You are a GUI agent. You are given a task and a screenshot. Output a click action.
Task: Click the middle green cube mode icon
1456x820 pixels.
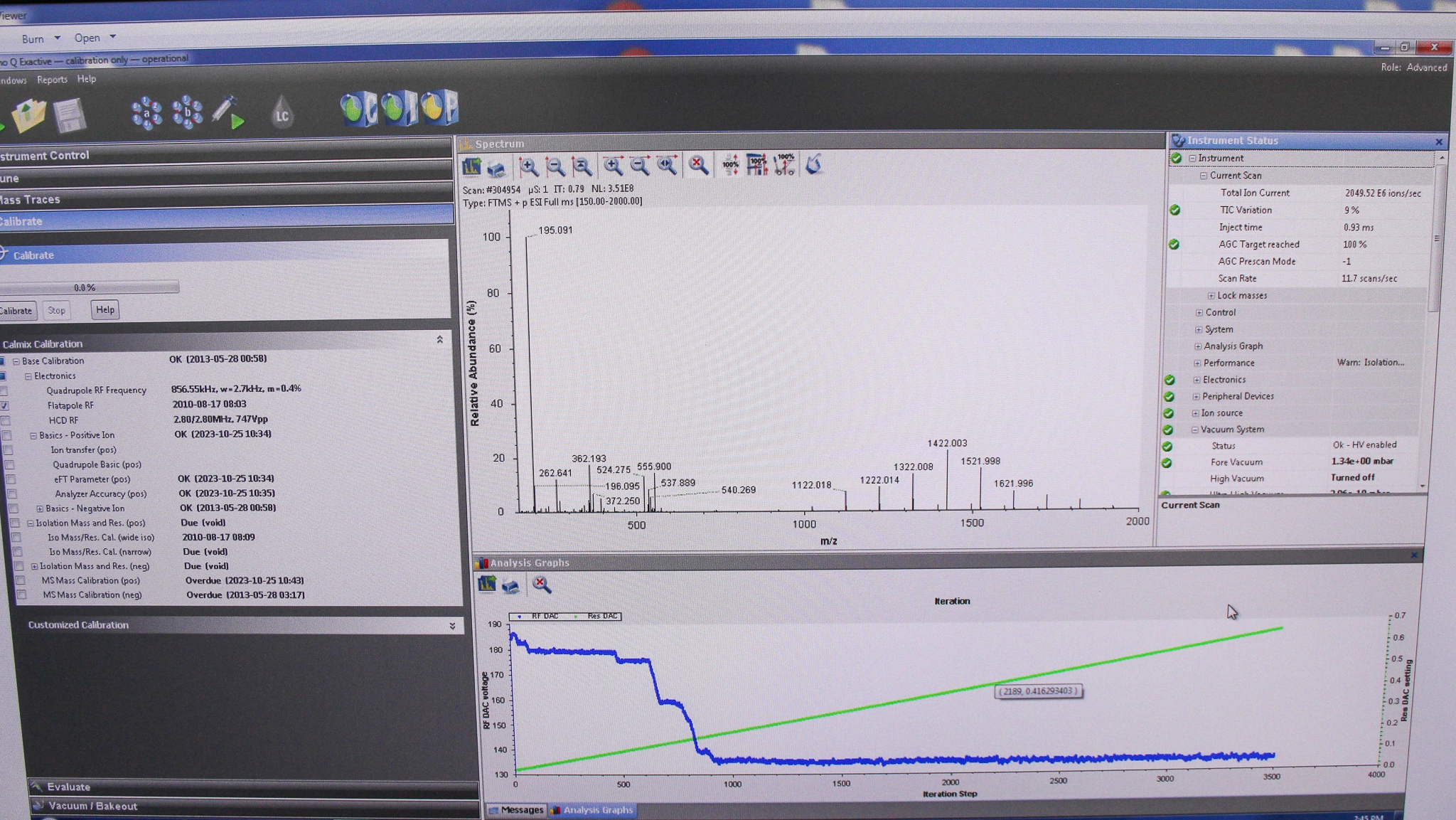click(399, 108)
